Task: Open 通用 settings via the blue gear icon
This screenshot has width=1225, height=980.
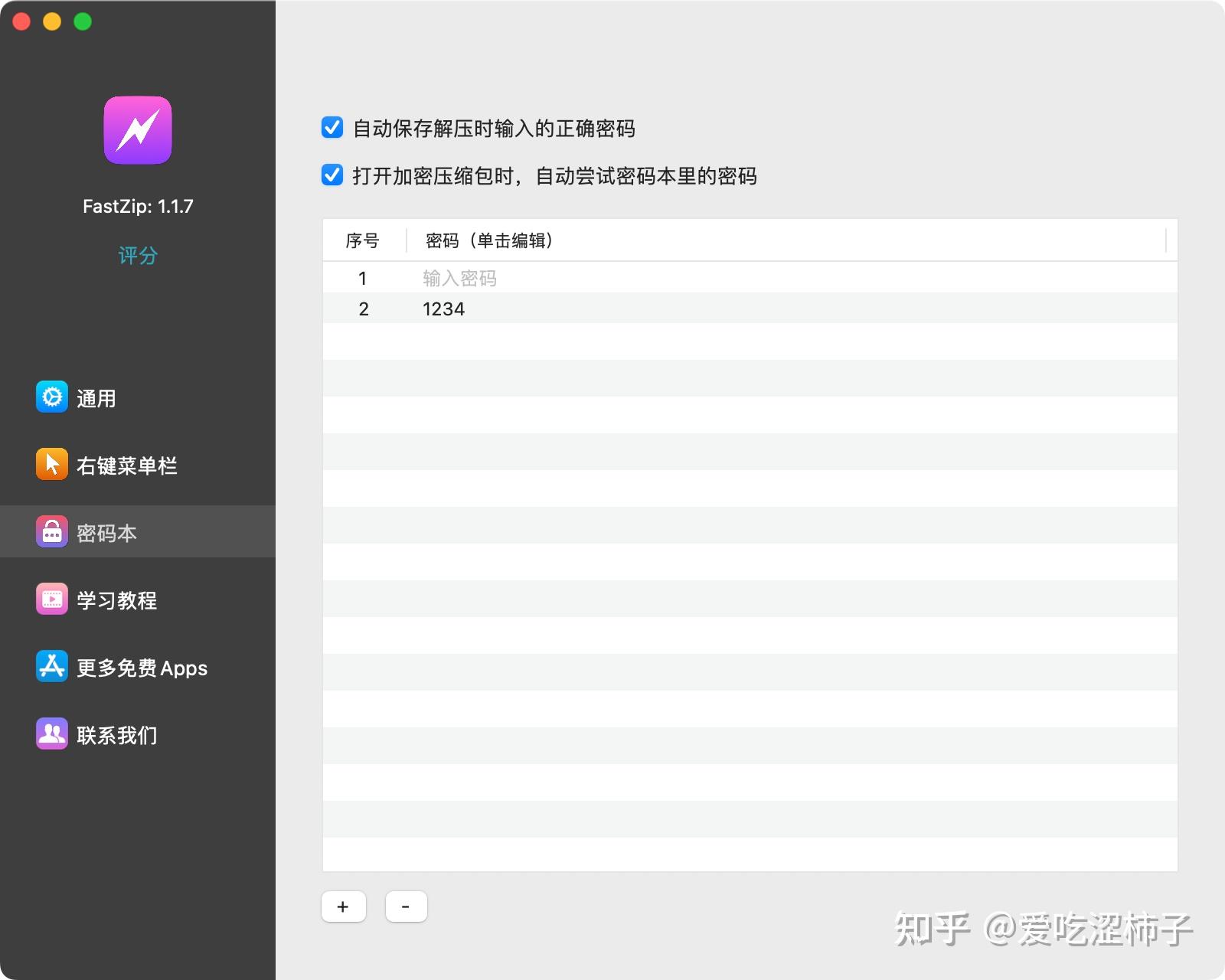Action: pos(51,397)
